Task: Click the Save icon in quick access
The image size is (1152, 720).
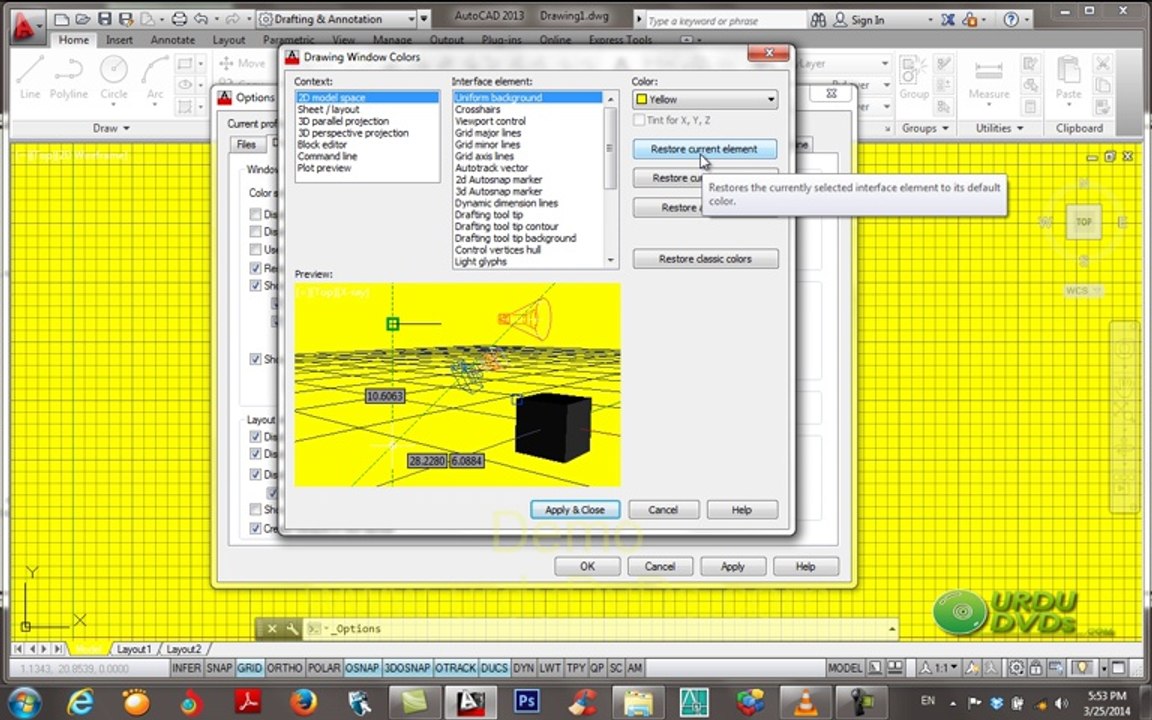Action: (x=104, y=19)
